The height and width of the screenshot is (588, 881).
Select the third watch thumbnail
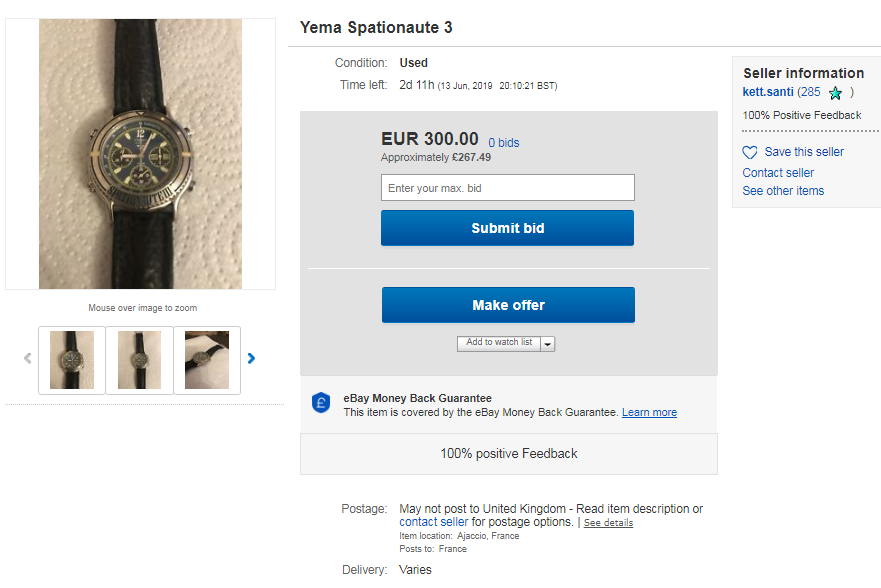(207, 360)
